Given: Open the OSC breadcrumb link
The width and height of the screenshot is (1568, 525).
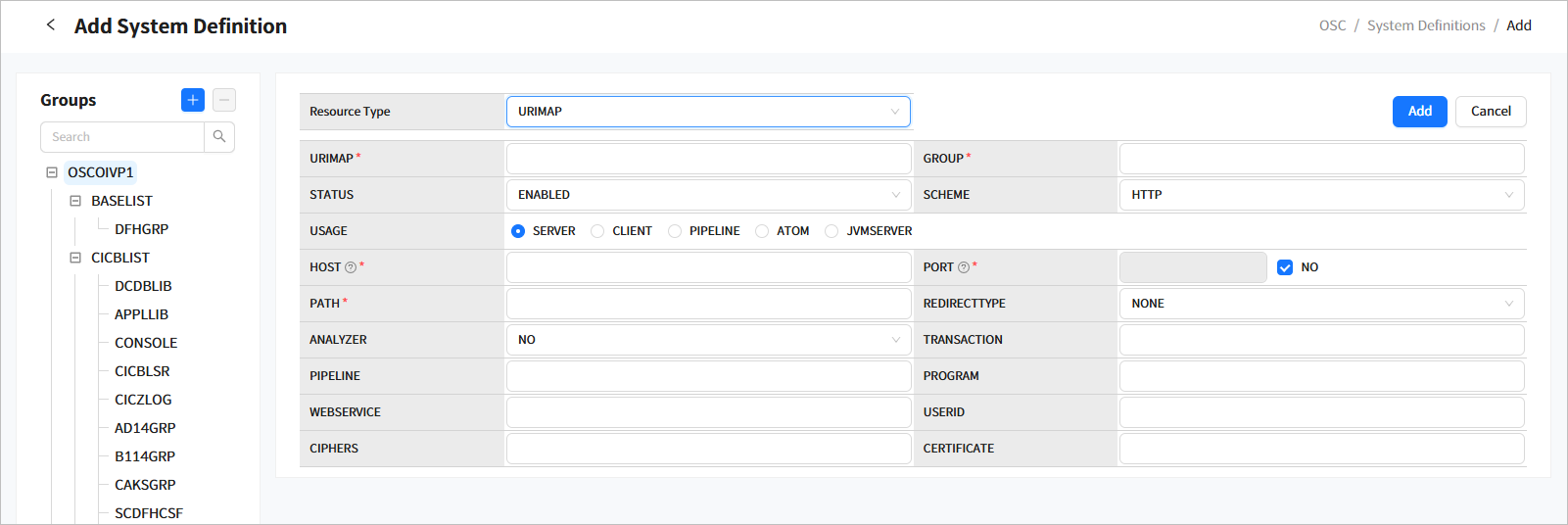Looking at the screenshot, I should coord(1332,25).
